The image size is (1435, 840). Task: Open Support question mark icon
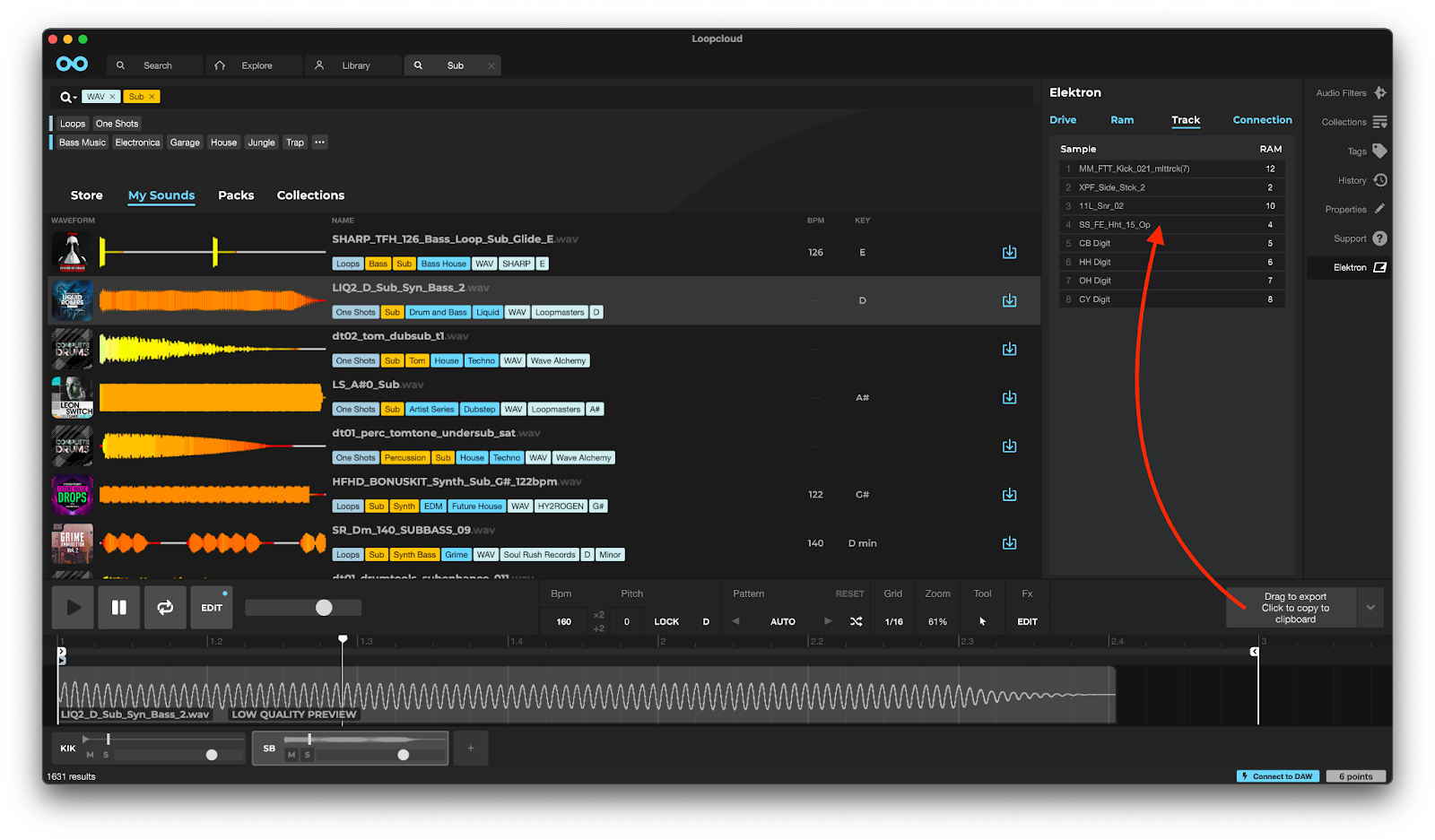[1380, 238]
